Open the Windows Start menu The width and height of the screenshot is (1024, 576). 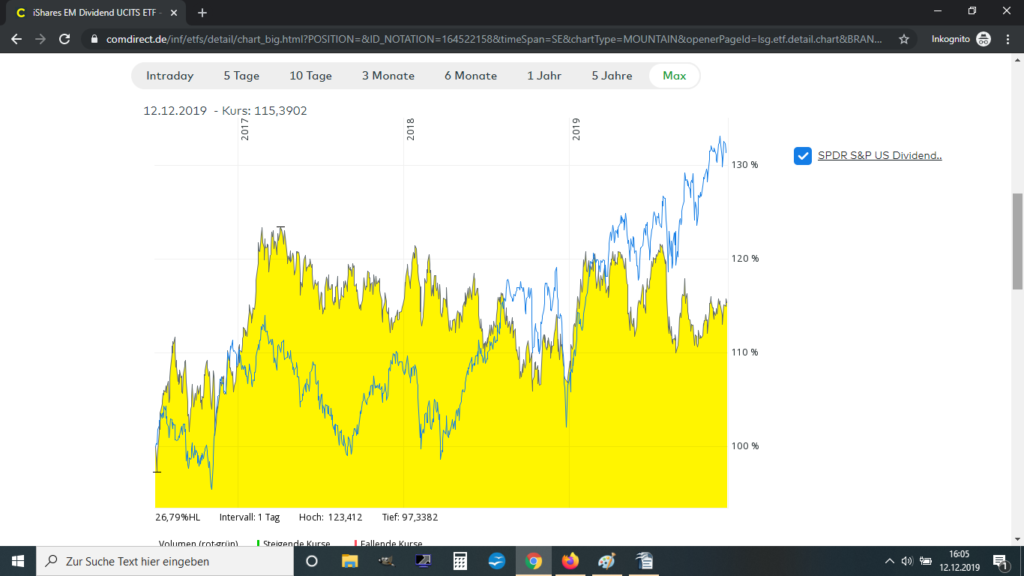point(18,561)
